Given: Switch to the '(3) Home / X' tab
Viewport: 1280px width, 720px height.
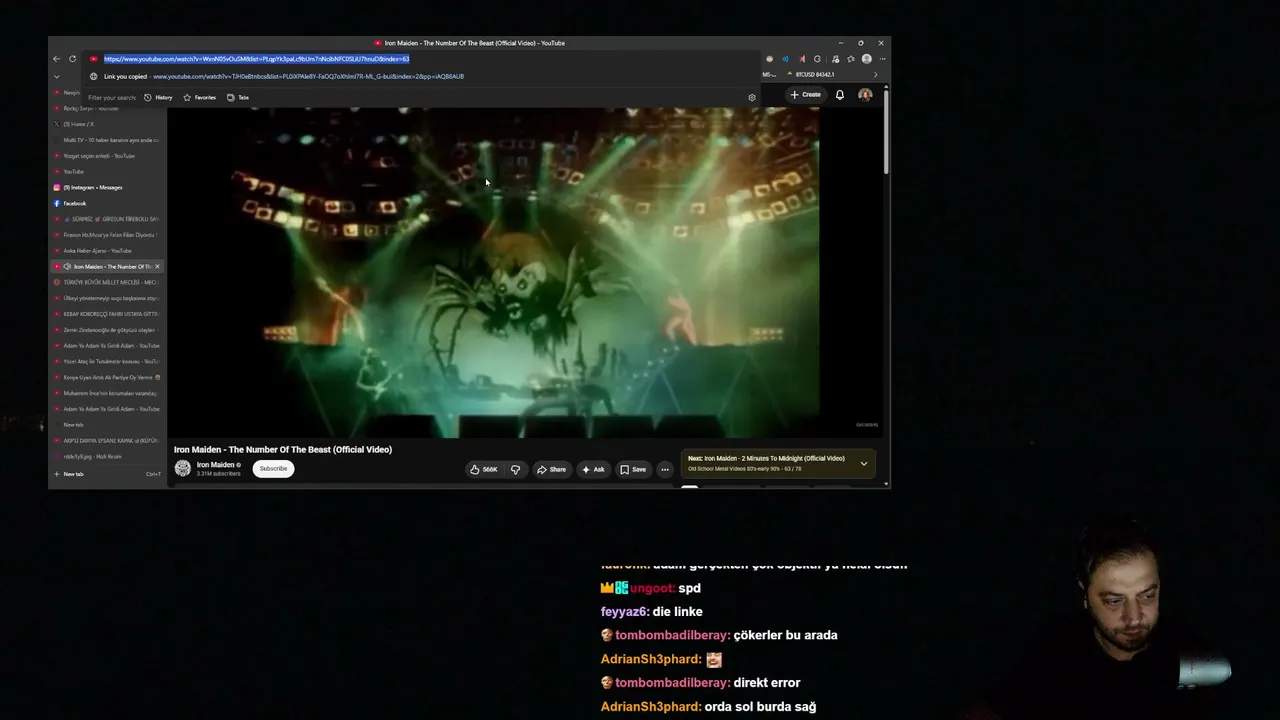Looking at the screenshot, I should [106, 124].
